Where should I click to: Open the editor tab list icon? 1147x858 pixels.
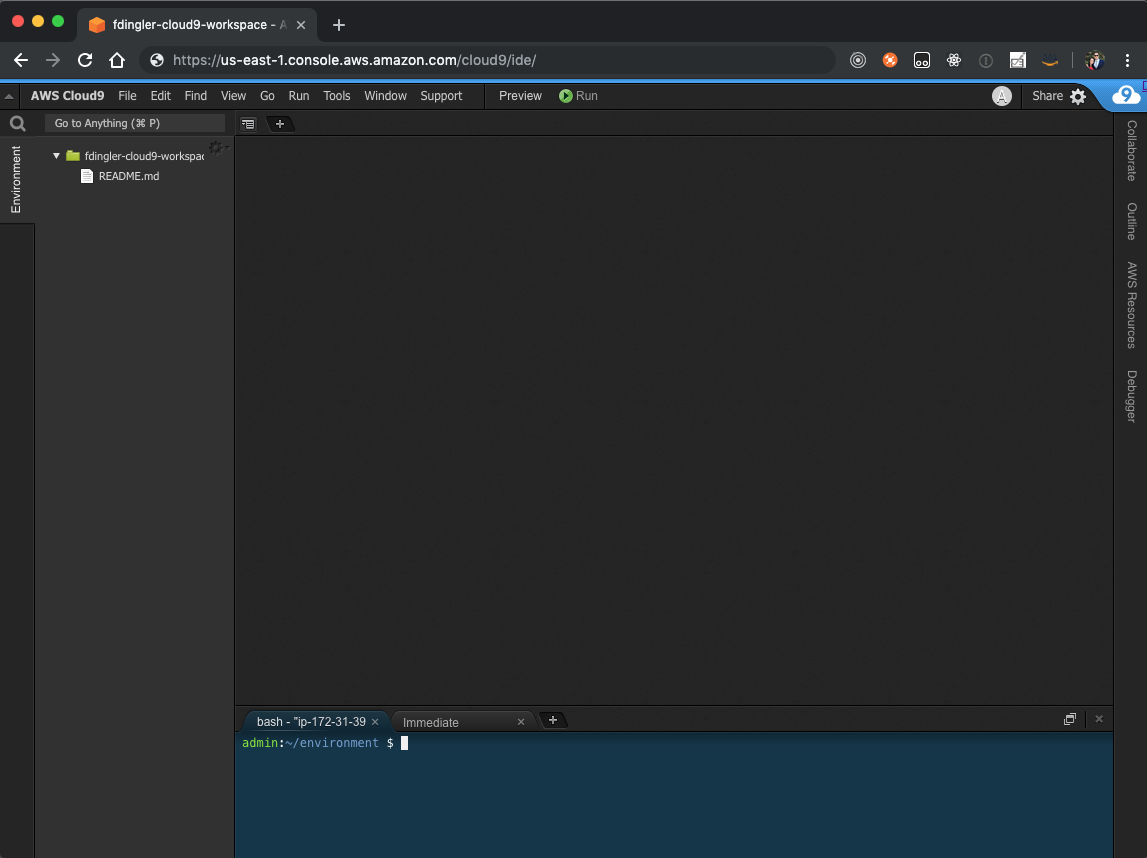[248, 124]
